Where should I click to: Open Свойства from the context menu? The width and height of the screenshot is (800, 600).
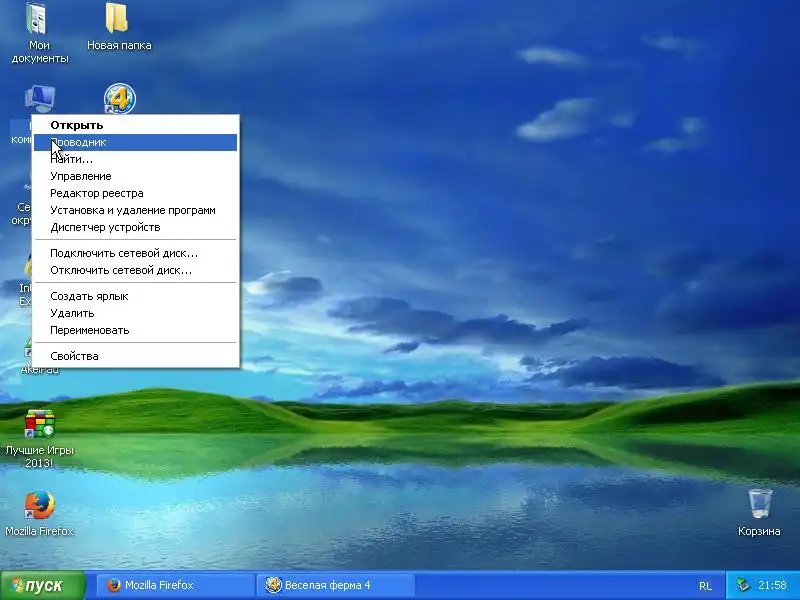tap(136, 356)
